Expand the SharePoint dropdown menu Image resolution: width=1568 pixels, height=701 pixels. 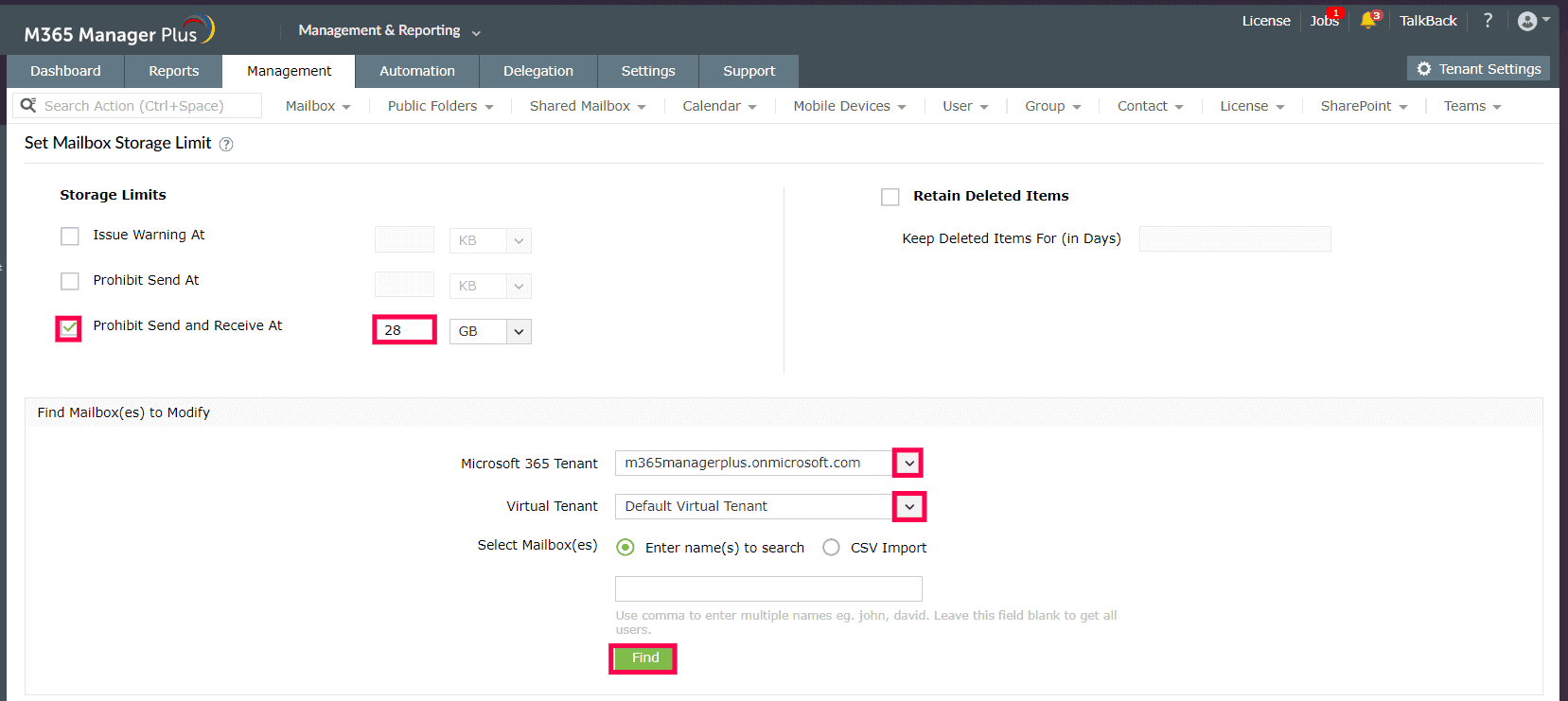click(1365, 106)
